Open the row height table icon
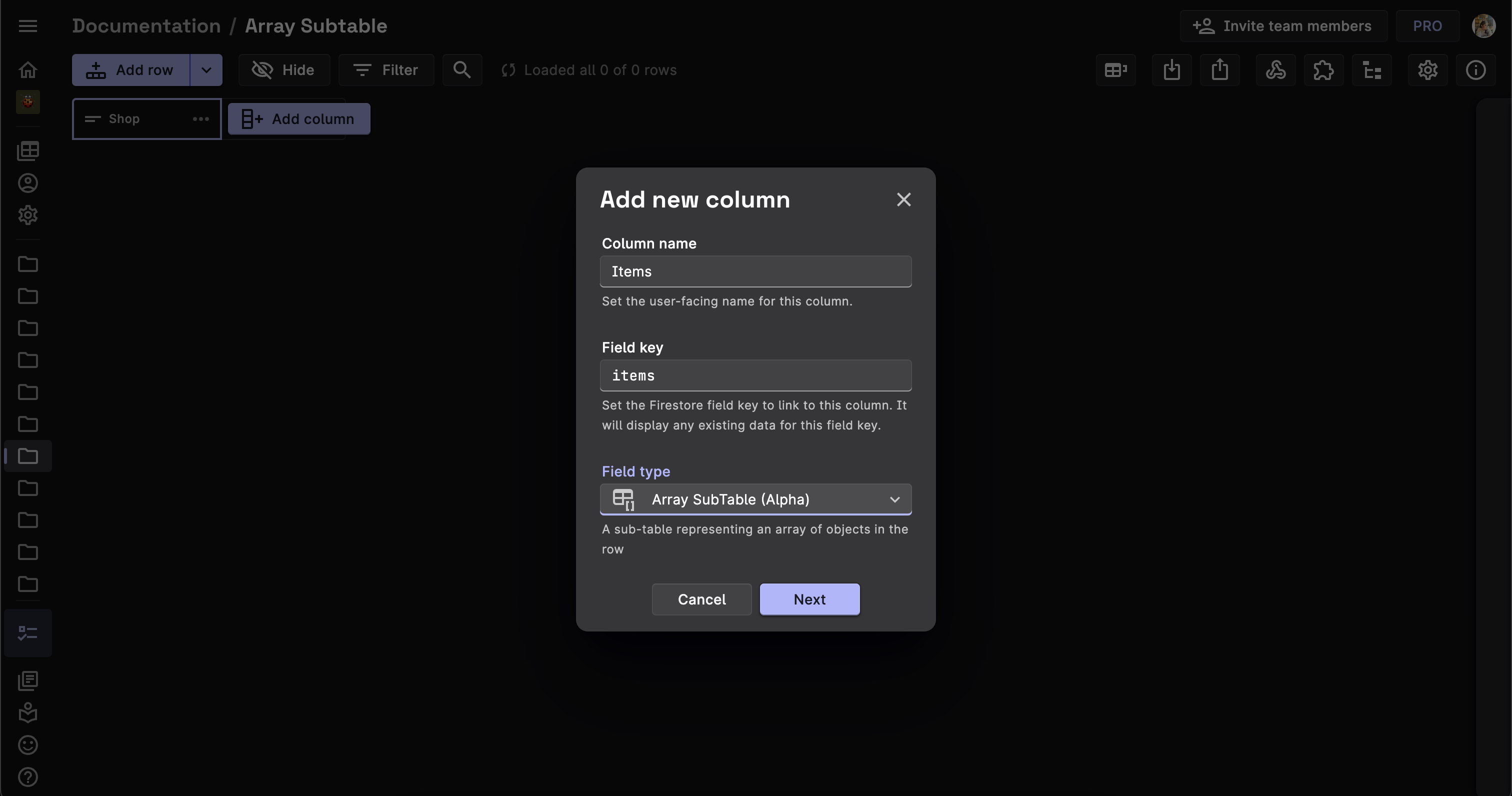 pos(1115,70)
